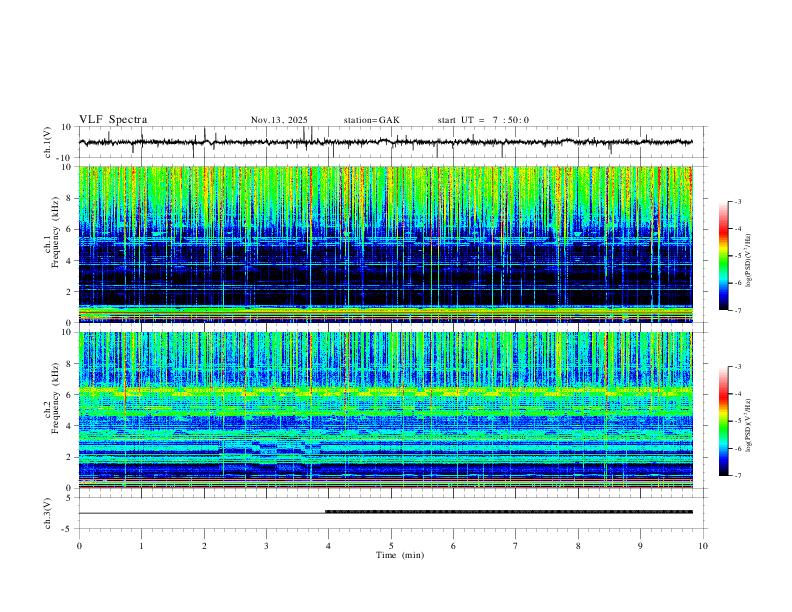Click the ch.2 spectrogram colorbar

pyautogui.click(x=723, y=421)
